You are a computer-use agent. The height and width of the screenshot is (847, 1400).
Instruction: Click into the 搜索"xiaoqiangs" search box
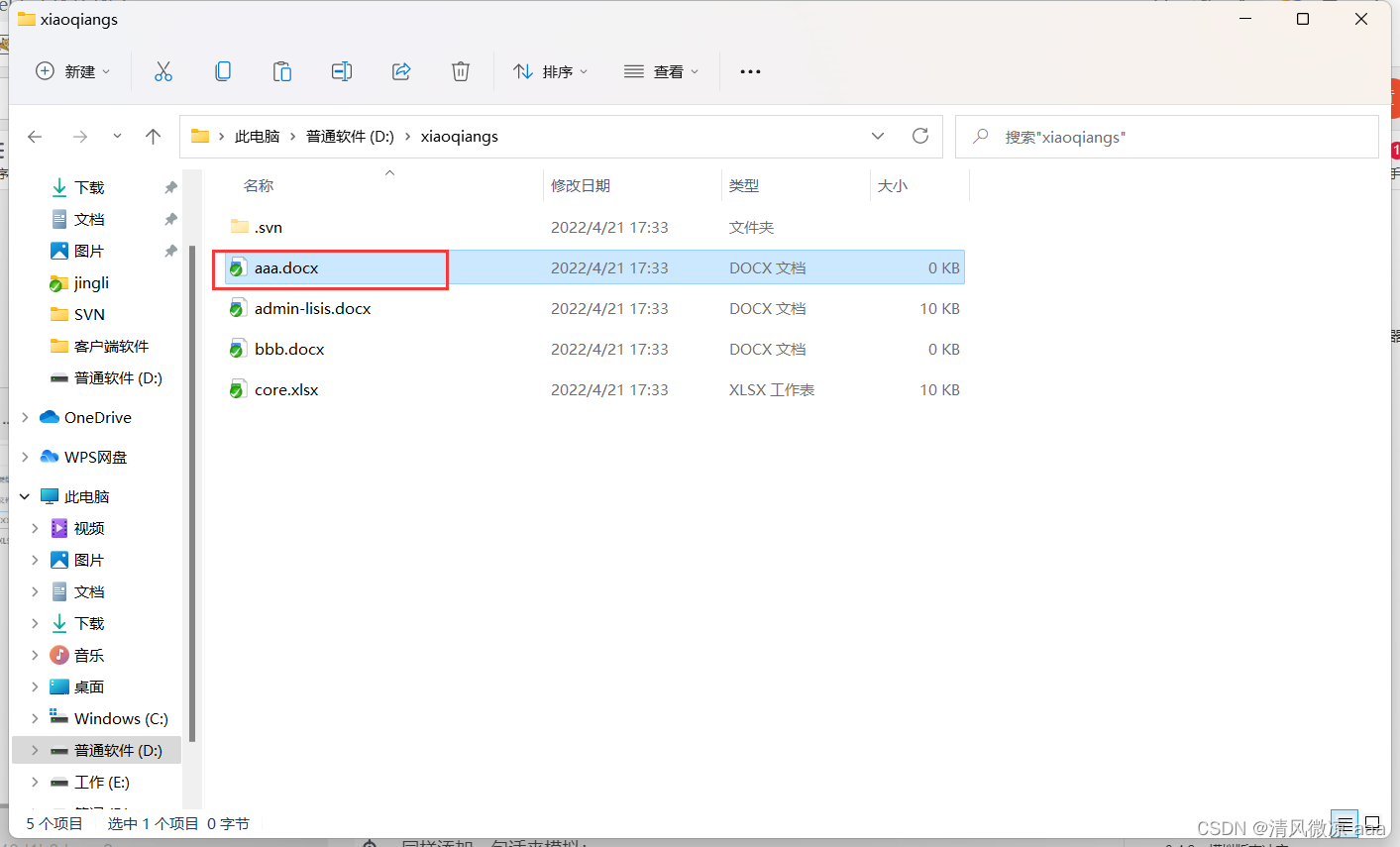point(1167,137)
